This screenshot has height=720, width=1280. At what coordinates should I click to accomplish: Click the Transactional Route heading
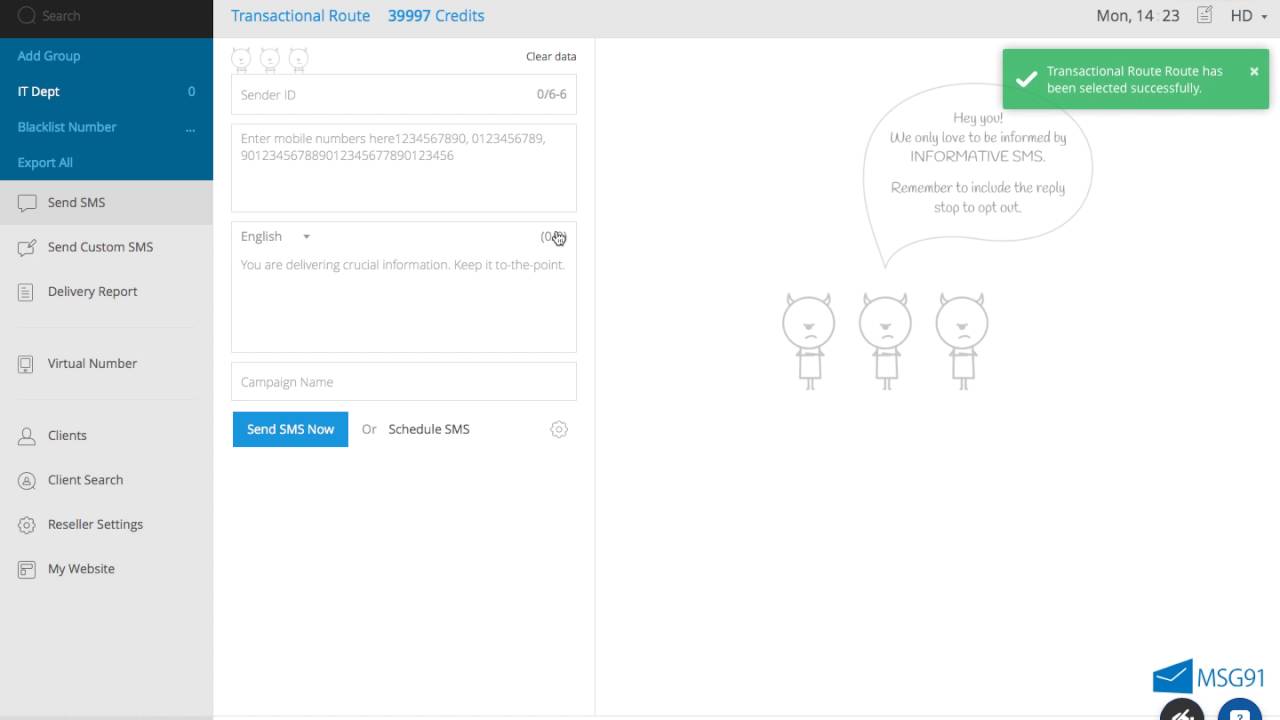pos(300,16)
